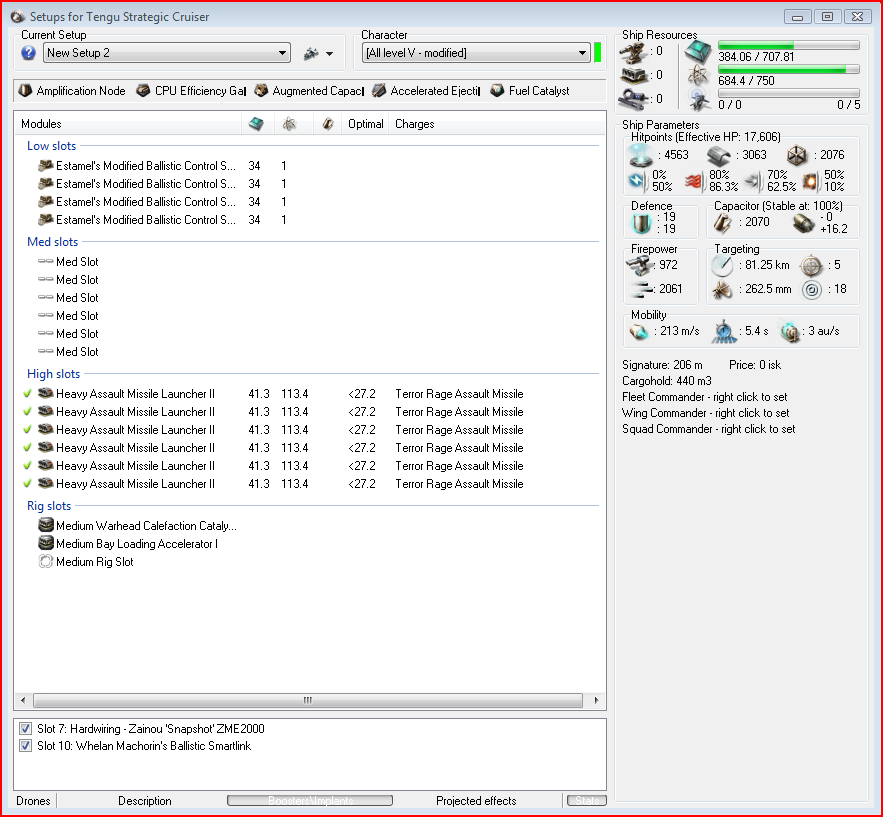Image resolution: width=883 pixels, height=817 pixels.
Task: Click the capacitor capacity icon next to 2070
Action: 723,223
